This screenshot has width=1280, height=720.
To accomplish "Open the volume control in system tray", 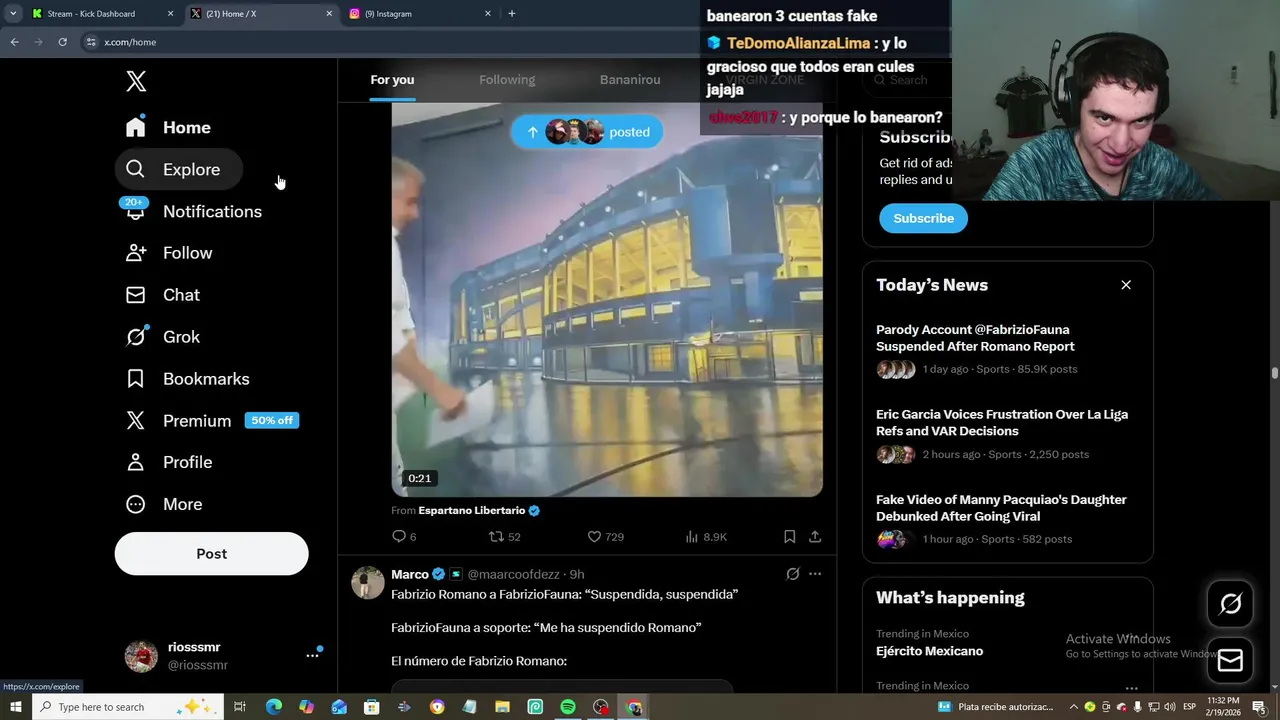I will pos(1168,707).
